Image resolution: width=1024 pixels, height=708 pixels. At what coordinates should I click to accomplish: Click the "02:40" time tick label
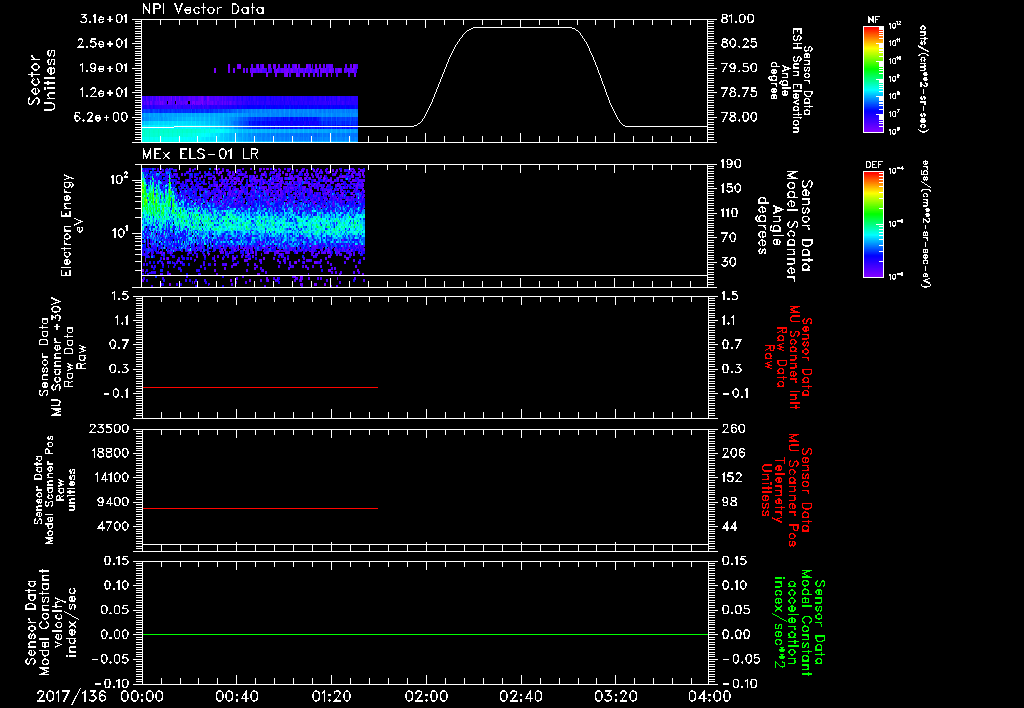[x=520, y=696]
